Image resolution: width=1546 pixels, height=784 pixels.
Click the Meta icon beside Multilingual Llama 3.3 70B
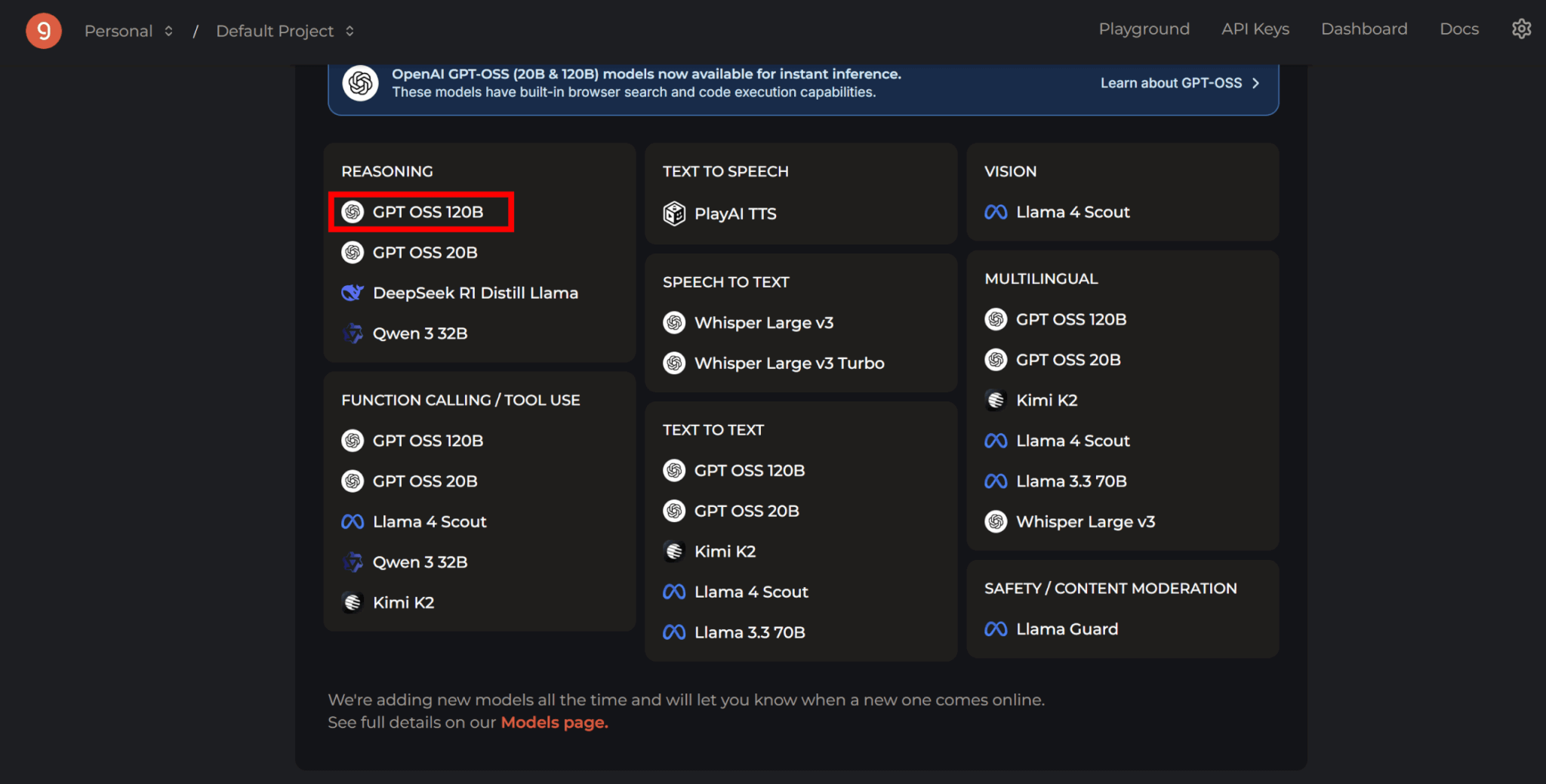(x=996, y=481)
